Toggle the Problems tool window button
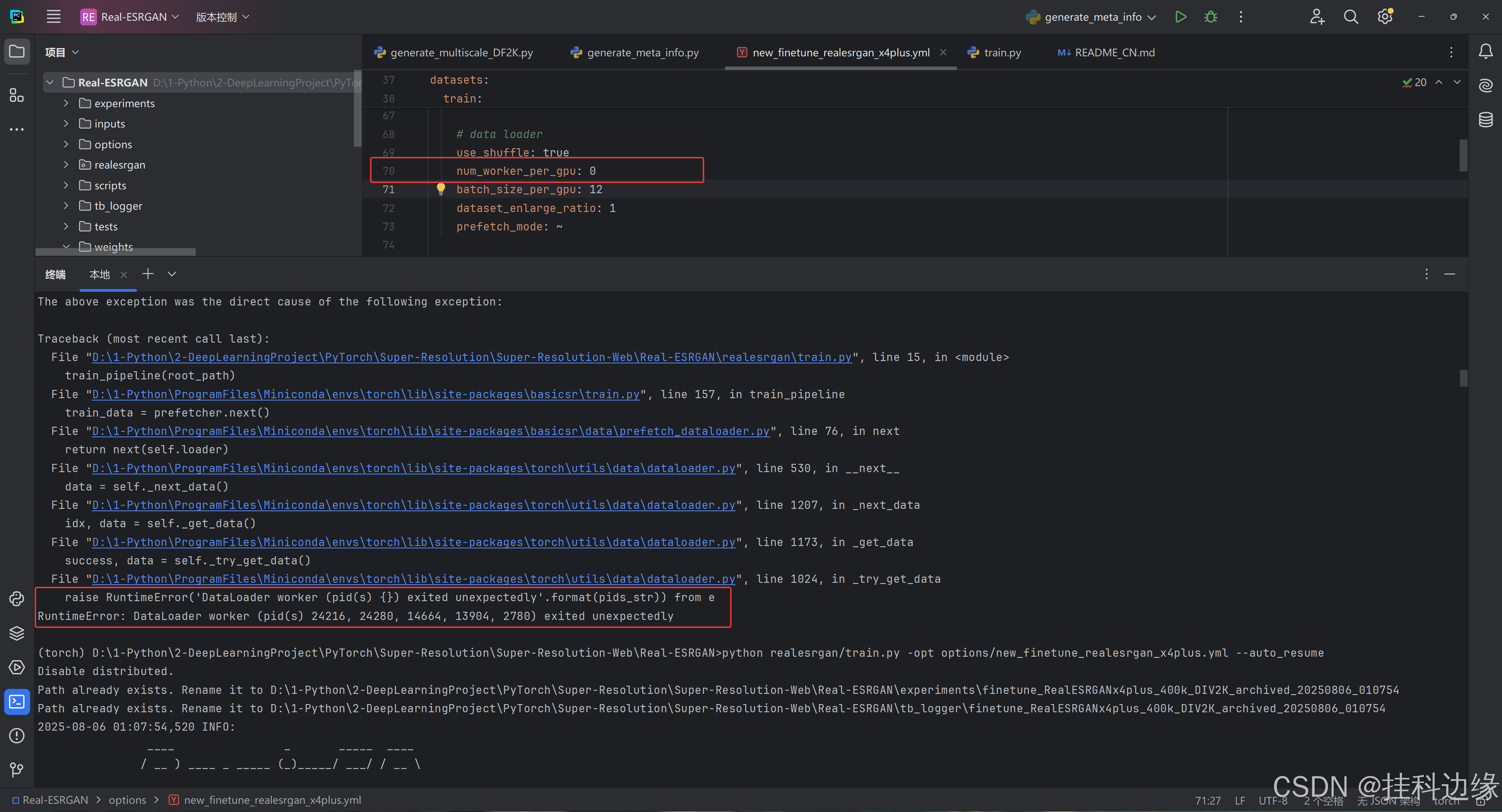The image size is (1502, 812). (17, 736)
